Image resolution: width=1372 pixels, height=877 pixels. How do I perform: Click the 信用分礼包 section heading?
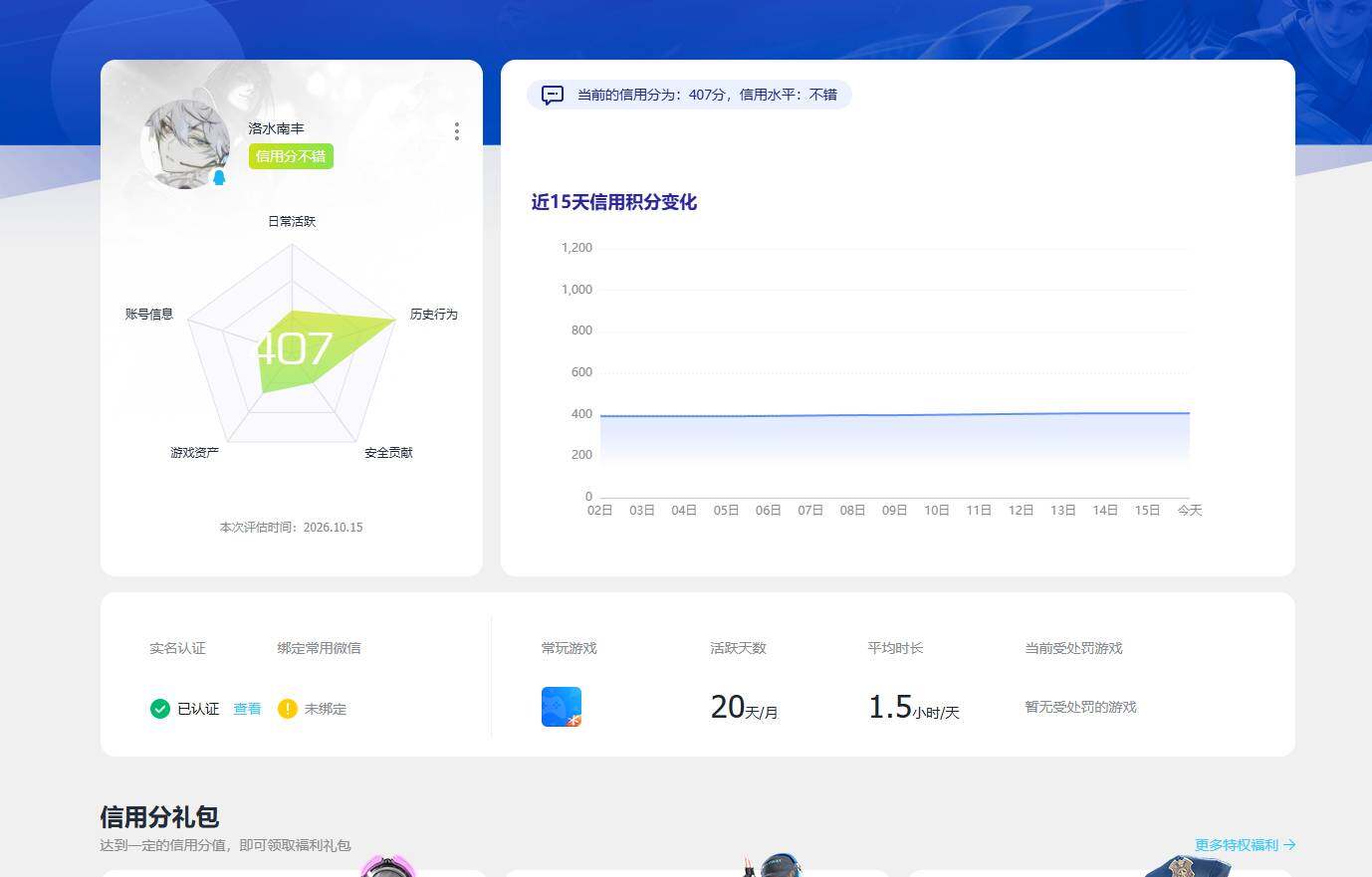tap(159, 817)
